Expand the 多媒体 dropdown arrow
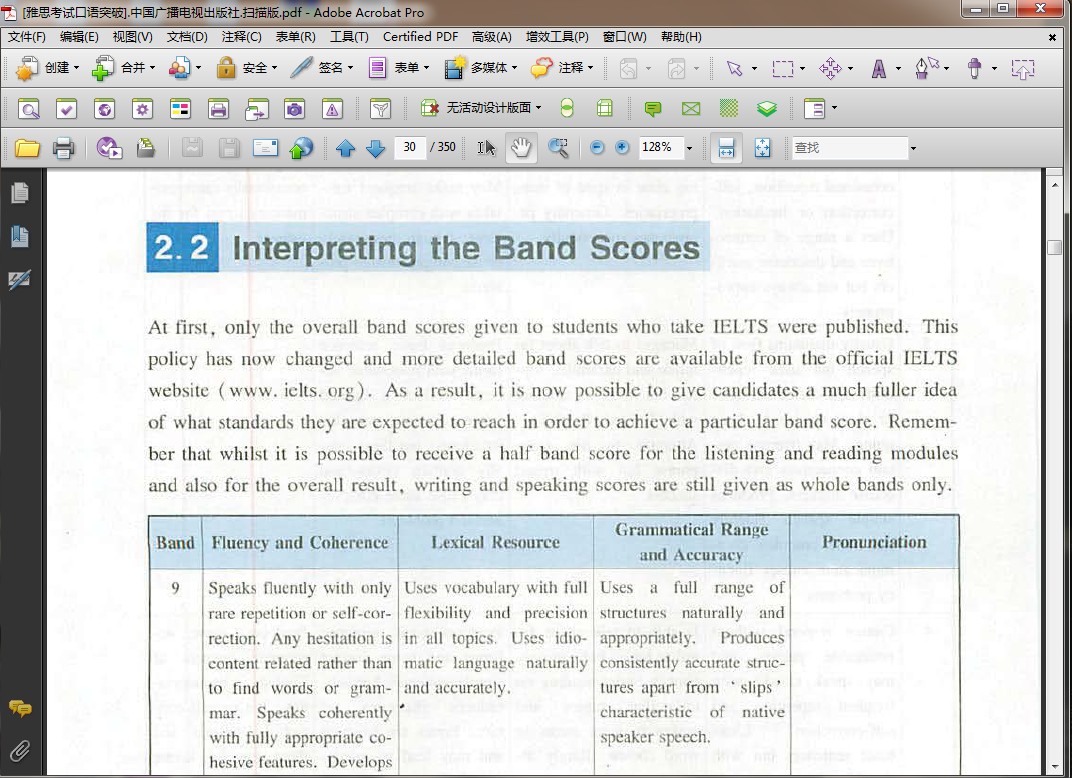 click(514, 68)
